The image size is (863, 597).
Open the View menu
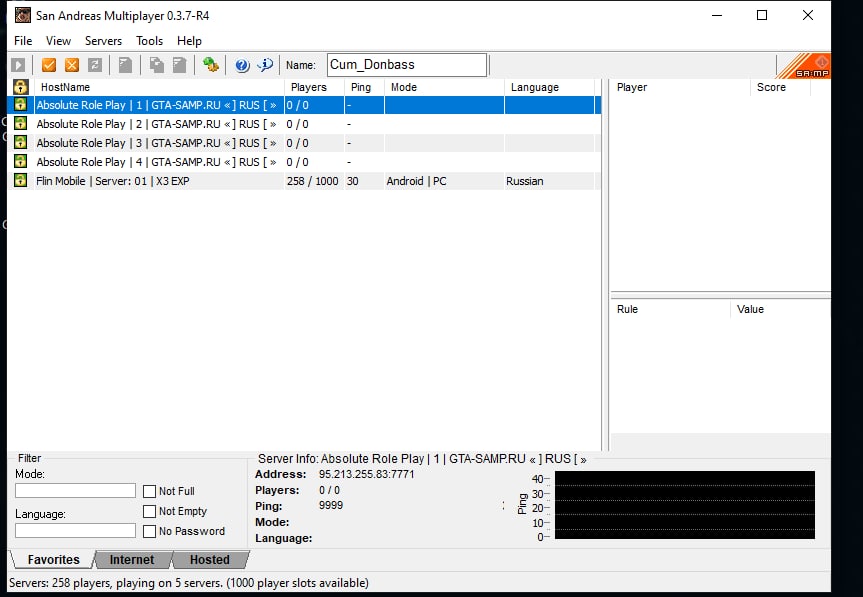[58, 41]
